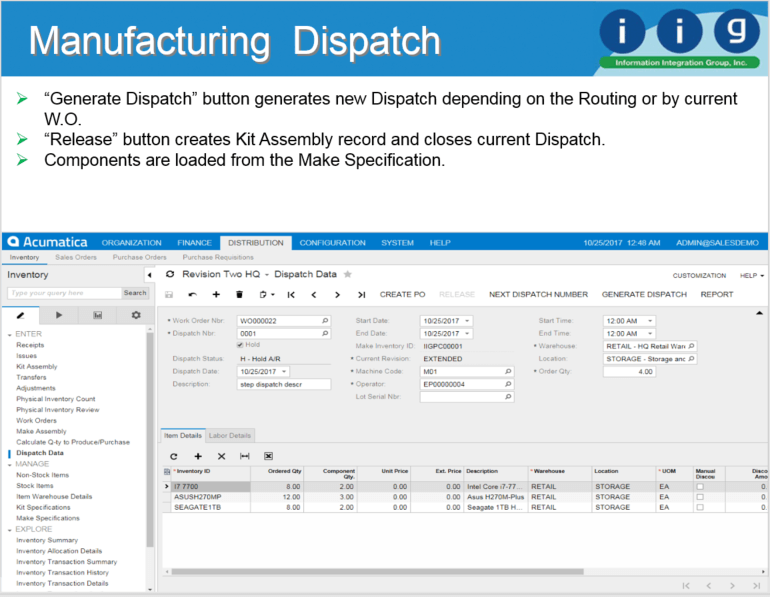Open the SYSTEM menu

coord(397,243)
